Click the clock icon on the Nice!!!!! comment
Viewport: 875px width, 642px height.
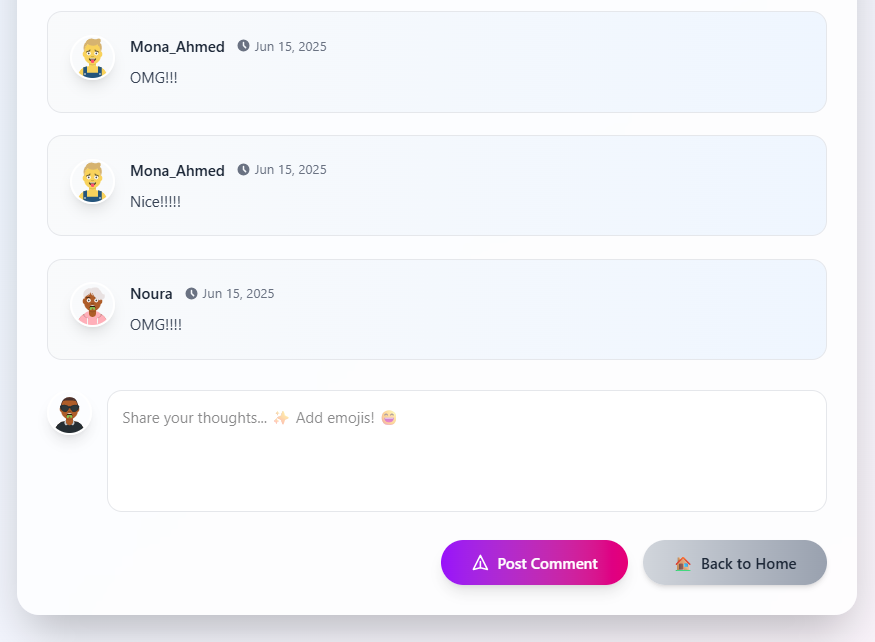tap(243, 169)
